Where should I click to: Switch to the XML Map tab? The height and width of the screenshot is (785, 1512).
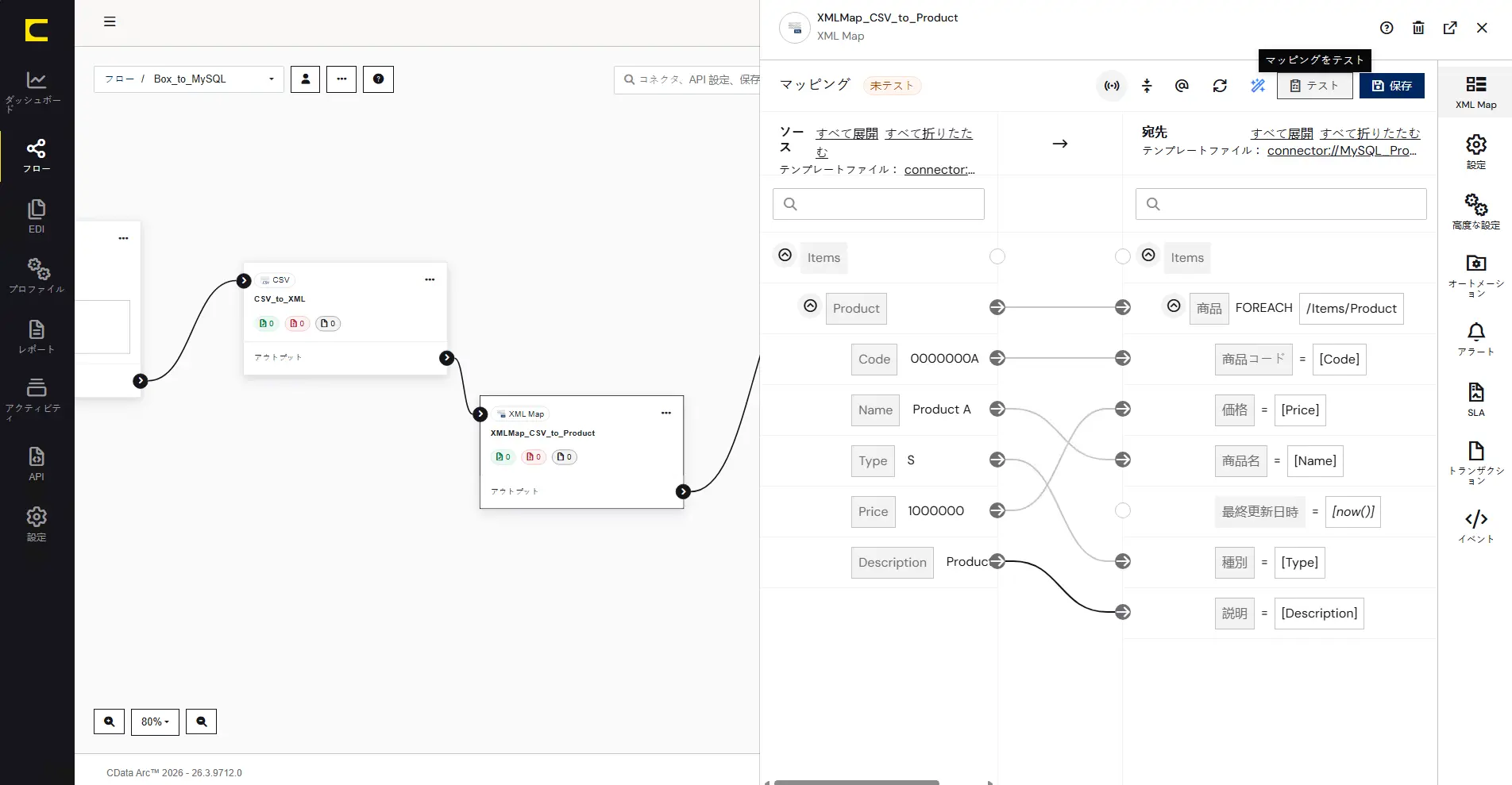click(x=1475, y=92)
